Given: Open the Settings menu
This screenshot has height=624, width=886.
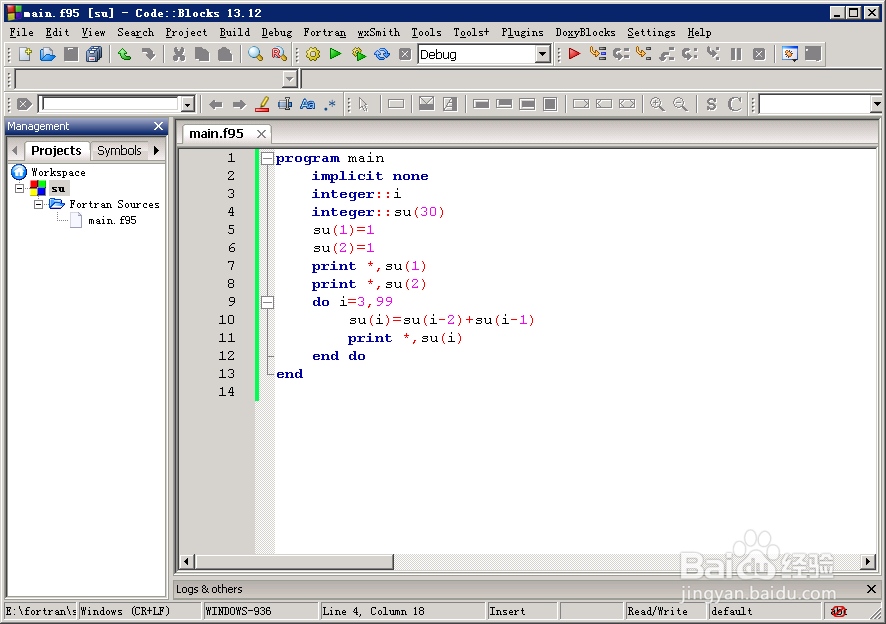Looking at the screenshot, I should [651, 32].
